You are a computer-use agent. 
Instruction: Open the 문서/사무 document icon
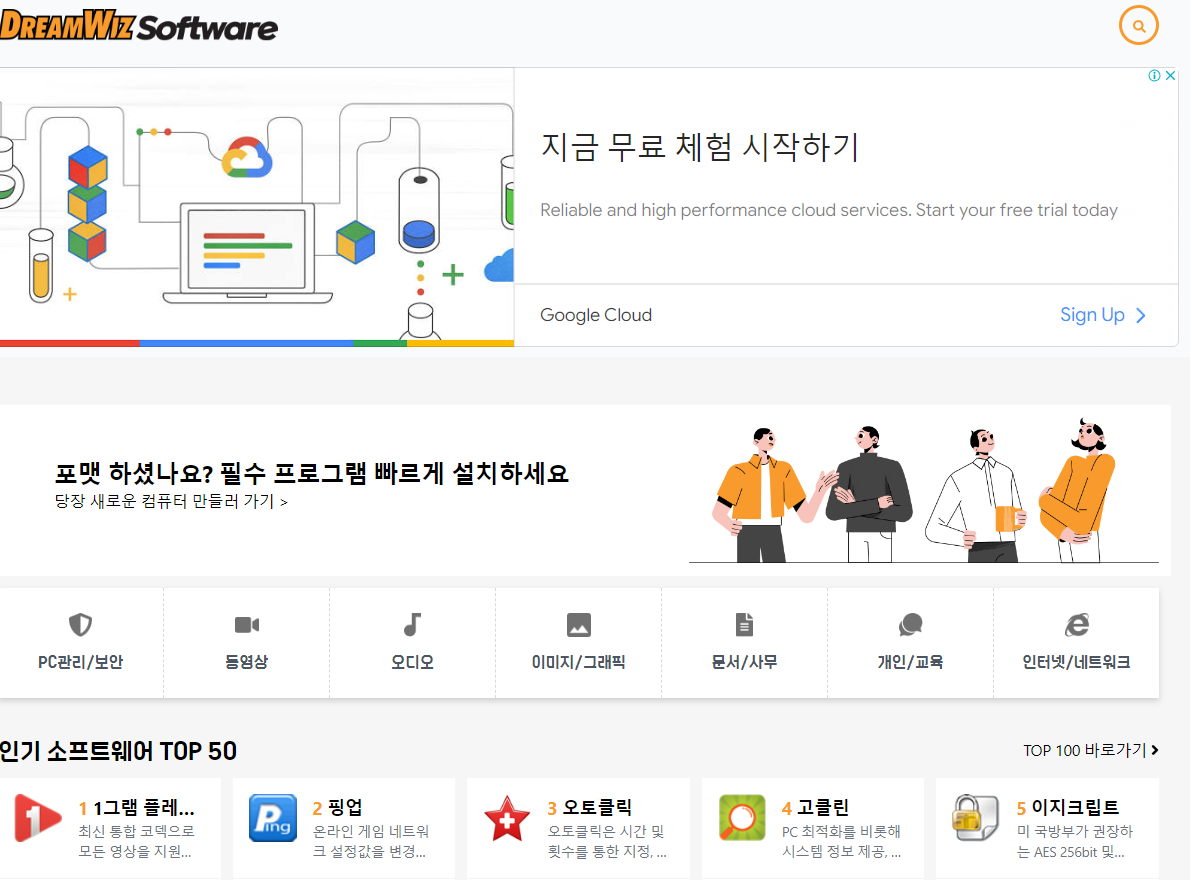744,624
